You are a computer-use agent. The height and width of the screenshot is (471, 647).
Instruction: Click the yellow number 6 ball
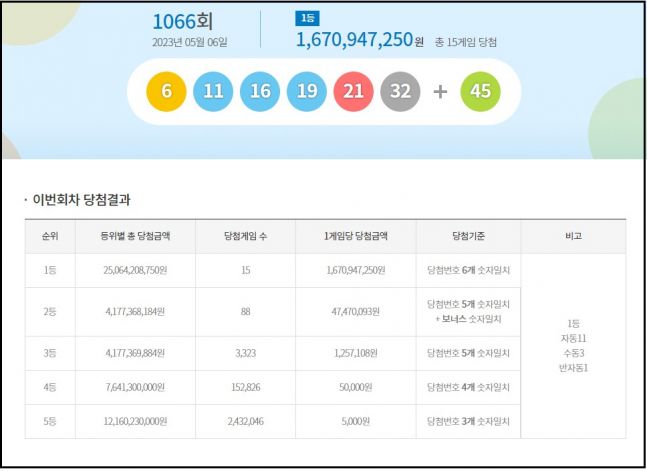167,91
